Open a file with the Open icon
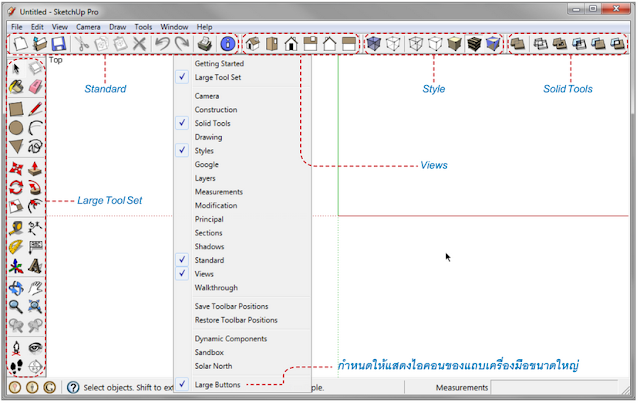Viewport: 640px width, 403px height. (x=40, y=44)
